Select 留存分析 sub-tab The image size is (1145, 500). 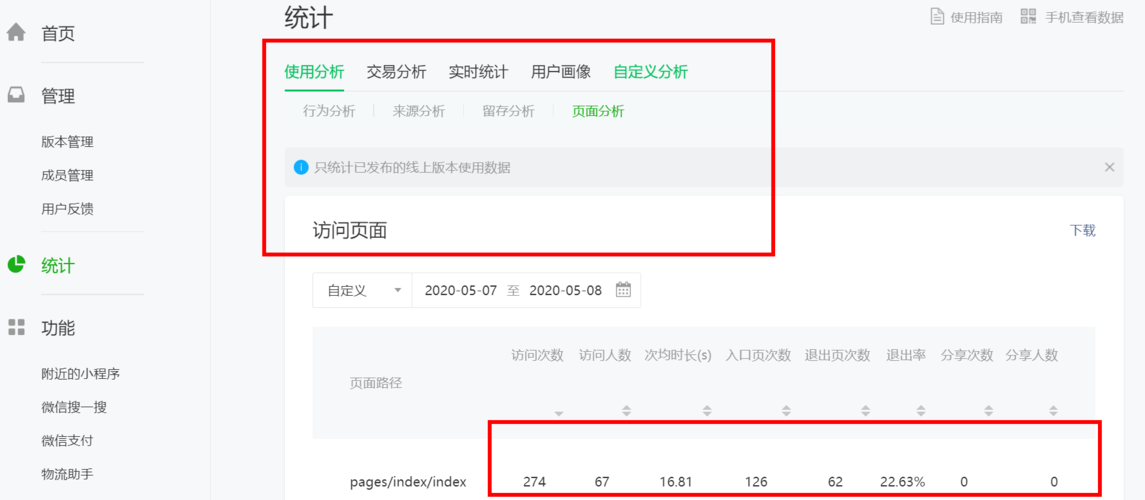point(508,111)
